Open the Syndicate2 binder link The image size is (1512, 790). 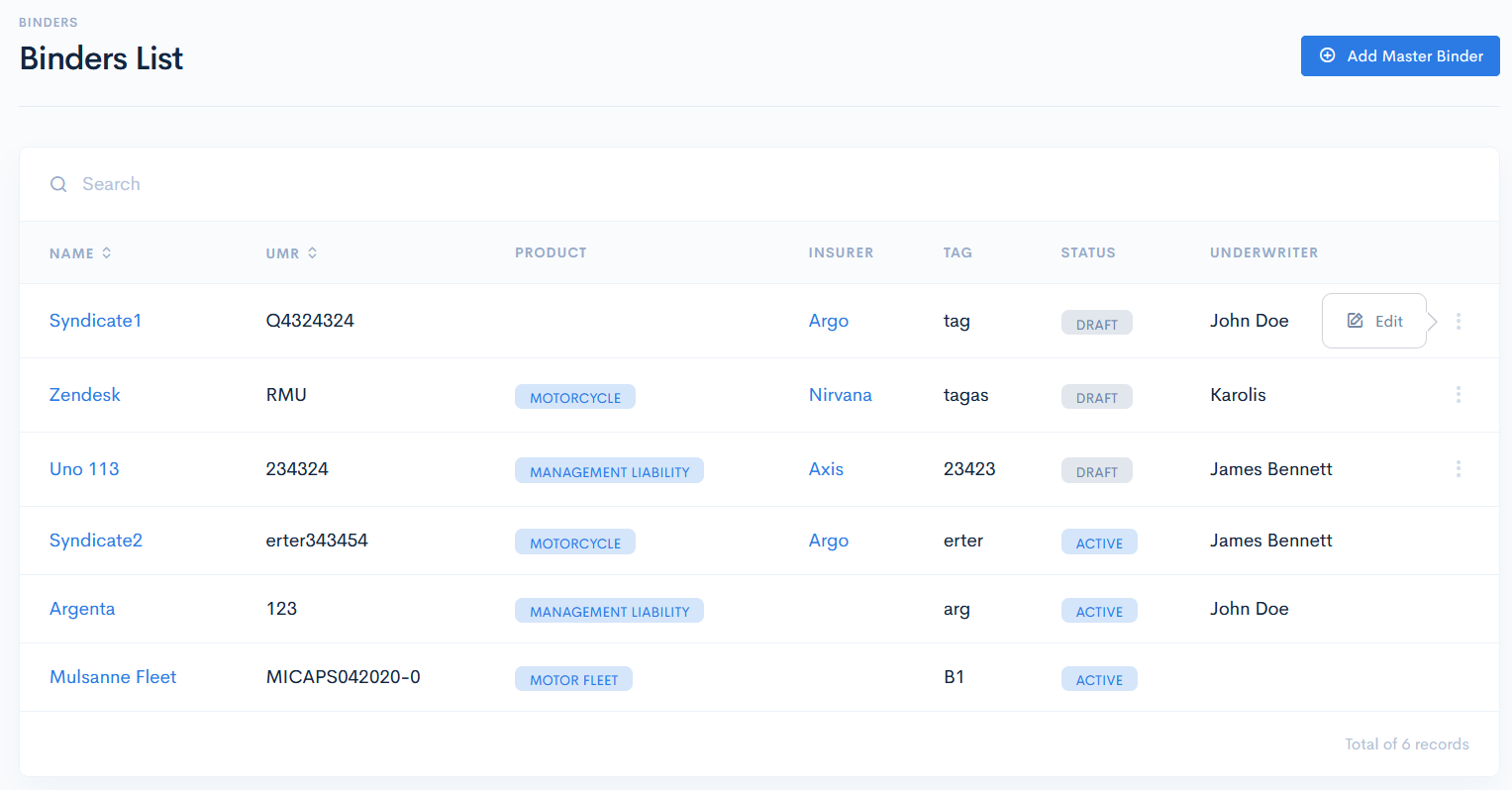(96, 541)
